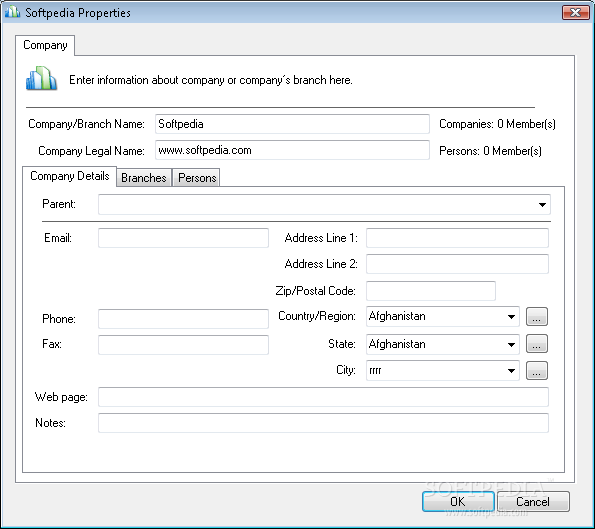Screen dimensions: 595x529
Task: Click the 'Enter information about company' description text
Action: pos(211,80)
